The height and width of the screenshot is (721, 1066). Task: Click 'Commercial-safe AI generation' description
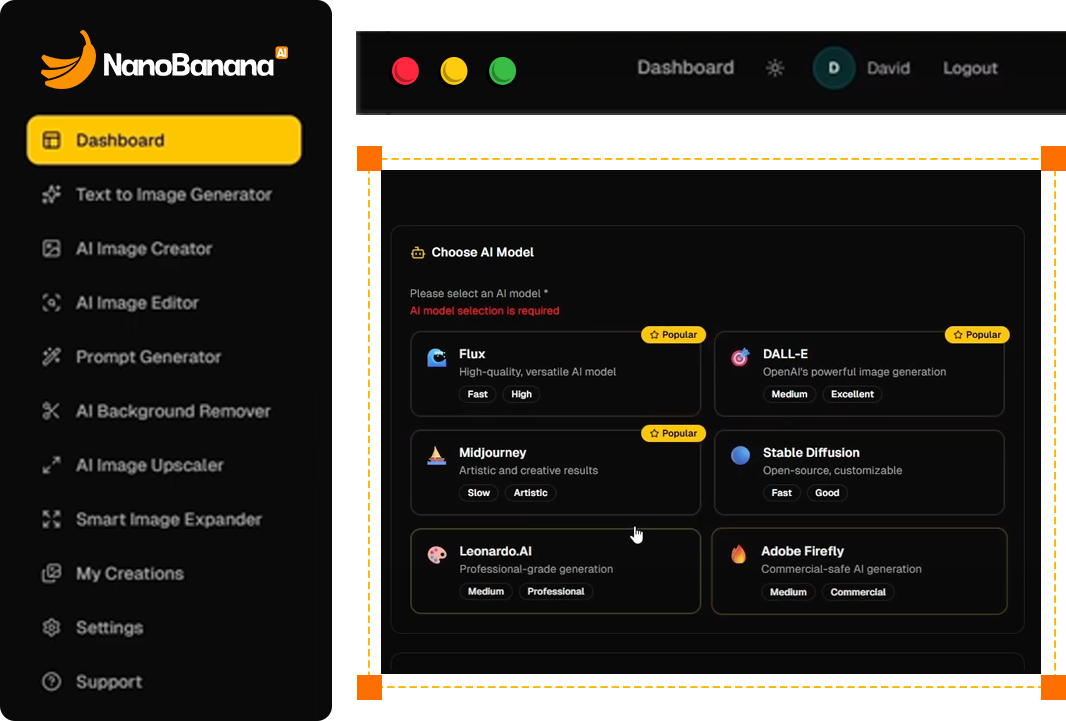coord(841,569)
